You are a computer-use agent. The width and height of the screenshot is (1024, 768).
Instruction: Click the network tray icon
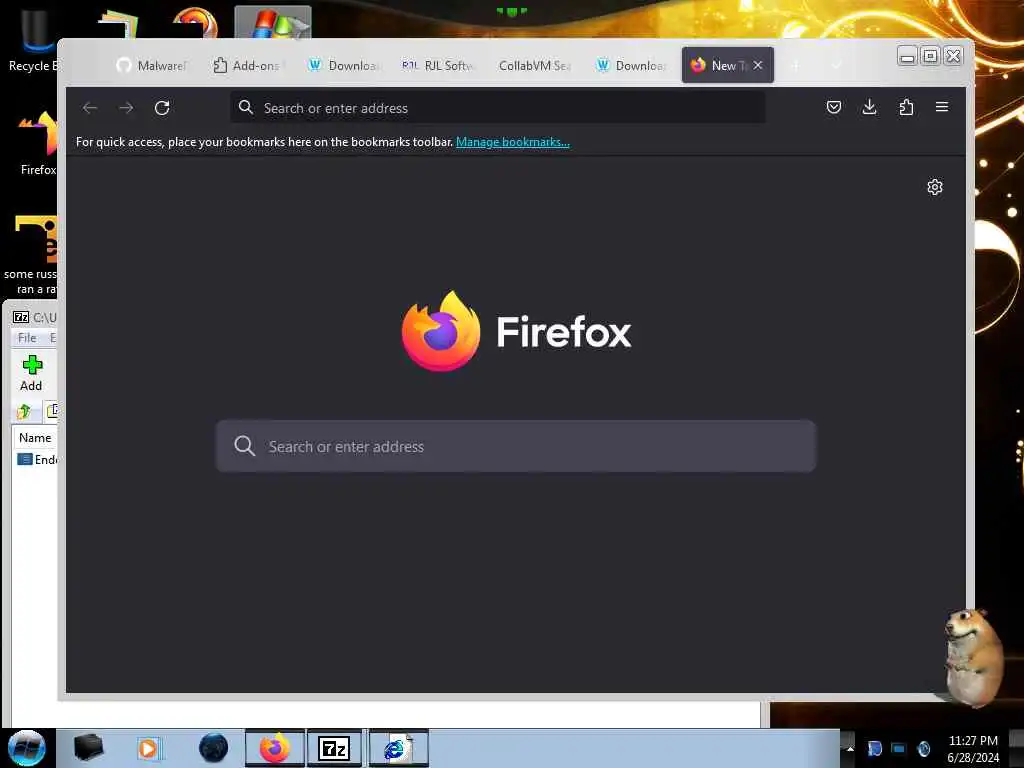coord(899,748)
